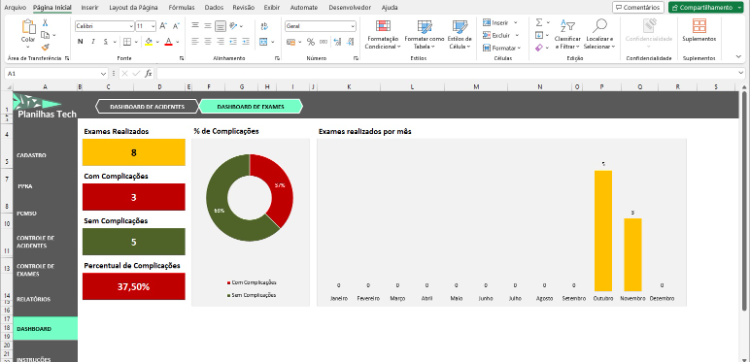This screenshot has height=362, width=750.
Task: Collapse the ribbon with chevron arrow
Action: coord(739,56)
